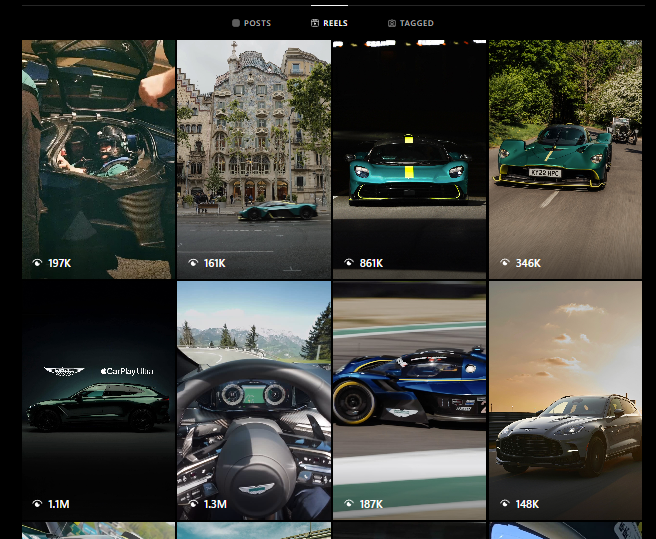Screen dimensions: 656x539
Task: Open the cockpit helmet reel
Action: click(98, 159)
